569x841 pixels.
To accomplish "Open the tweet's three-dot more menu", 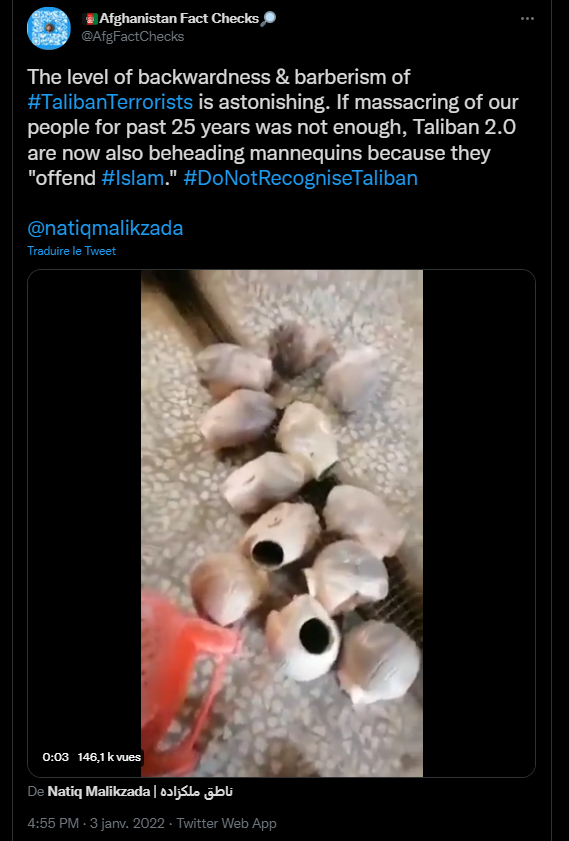I will [527, 19].
